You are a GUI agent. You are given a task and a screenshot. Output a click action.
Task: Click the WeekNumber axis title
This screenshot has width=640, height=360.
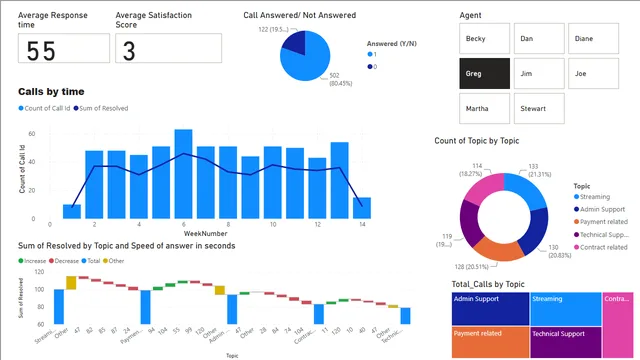pos(205,233)
